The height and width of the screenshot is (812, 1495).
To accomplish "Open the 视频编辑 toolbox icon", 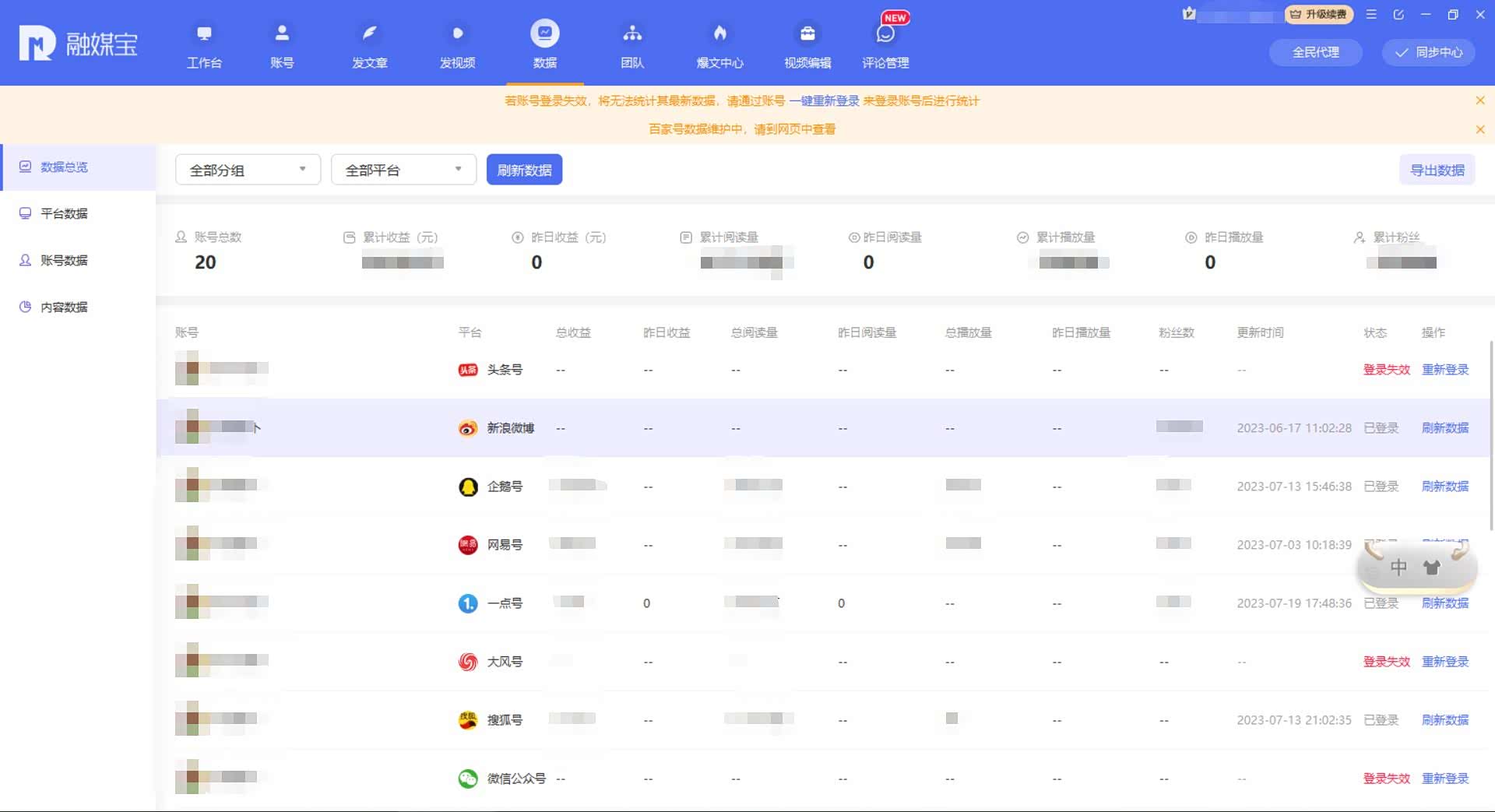I will (x=807, y=44).
